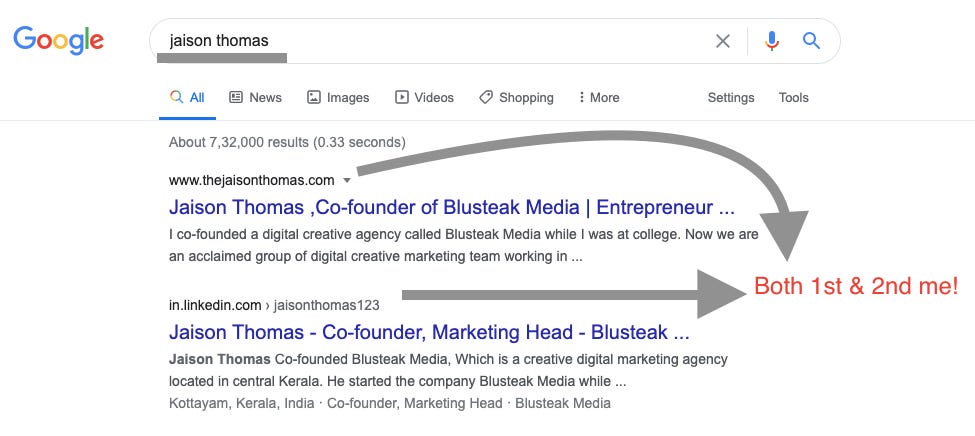The height and width of the screenshot is (436, 975).
Task: Open the LinkedIn Jaison Thomas Marketing Head result
Action: (429, 332)
